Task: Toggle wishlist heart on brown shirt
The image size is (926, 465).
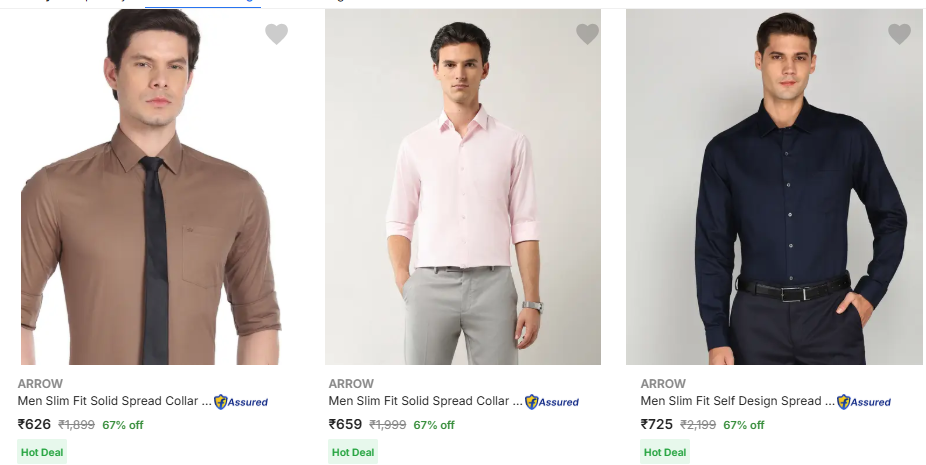Action: tap(276, 35)
